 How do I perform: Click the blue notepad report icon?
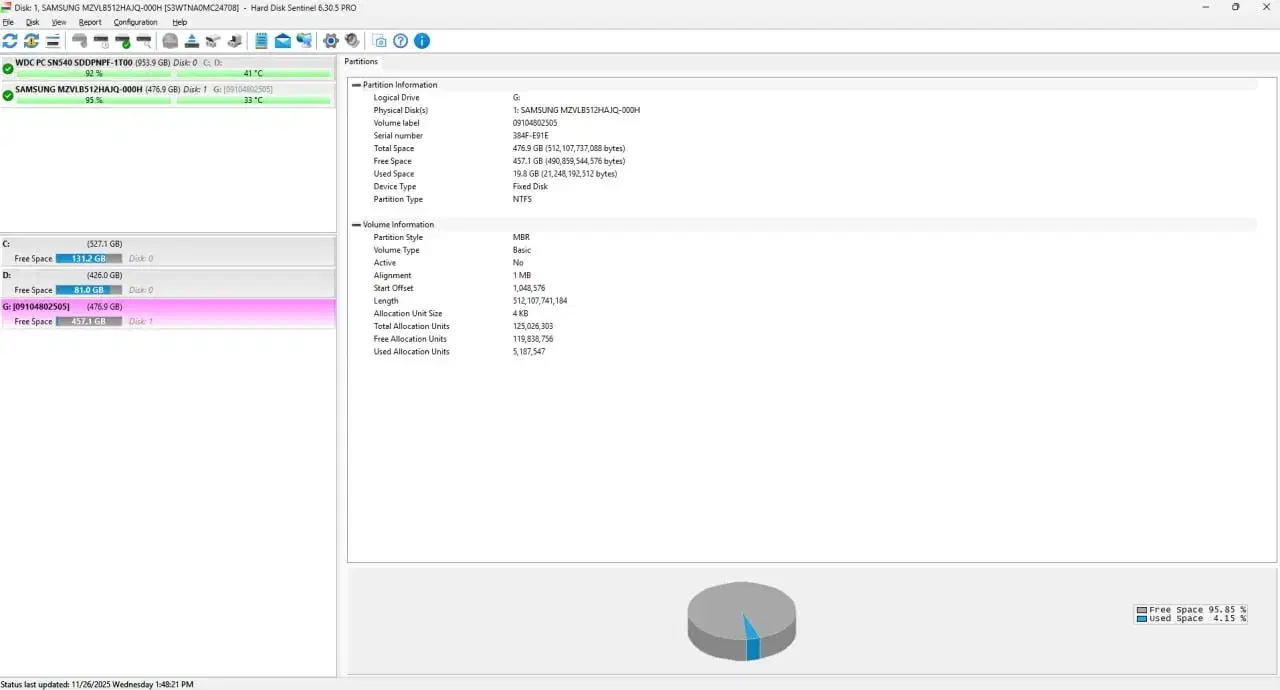coord(261,41)
